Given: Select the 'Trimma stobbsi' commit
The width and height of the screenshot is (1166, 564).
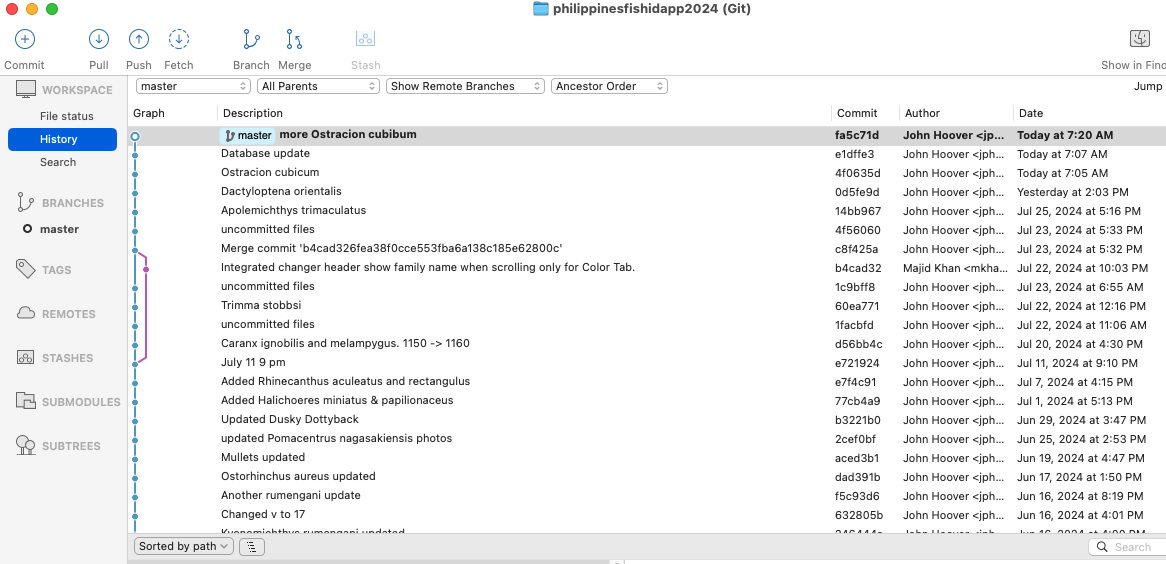Looking at the screenshot, I should [x=647, y=306].
